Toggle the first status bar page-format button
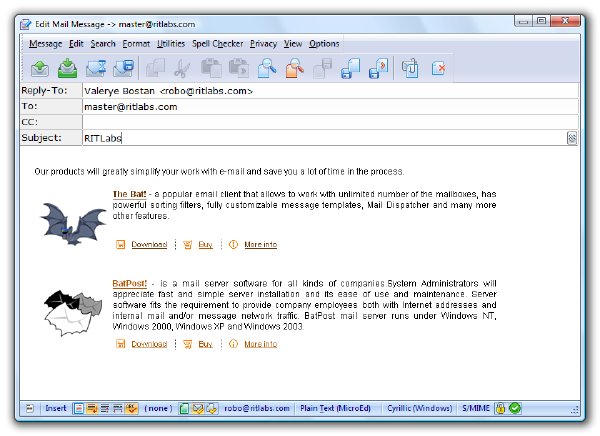 tap(78, 408)
